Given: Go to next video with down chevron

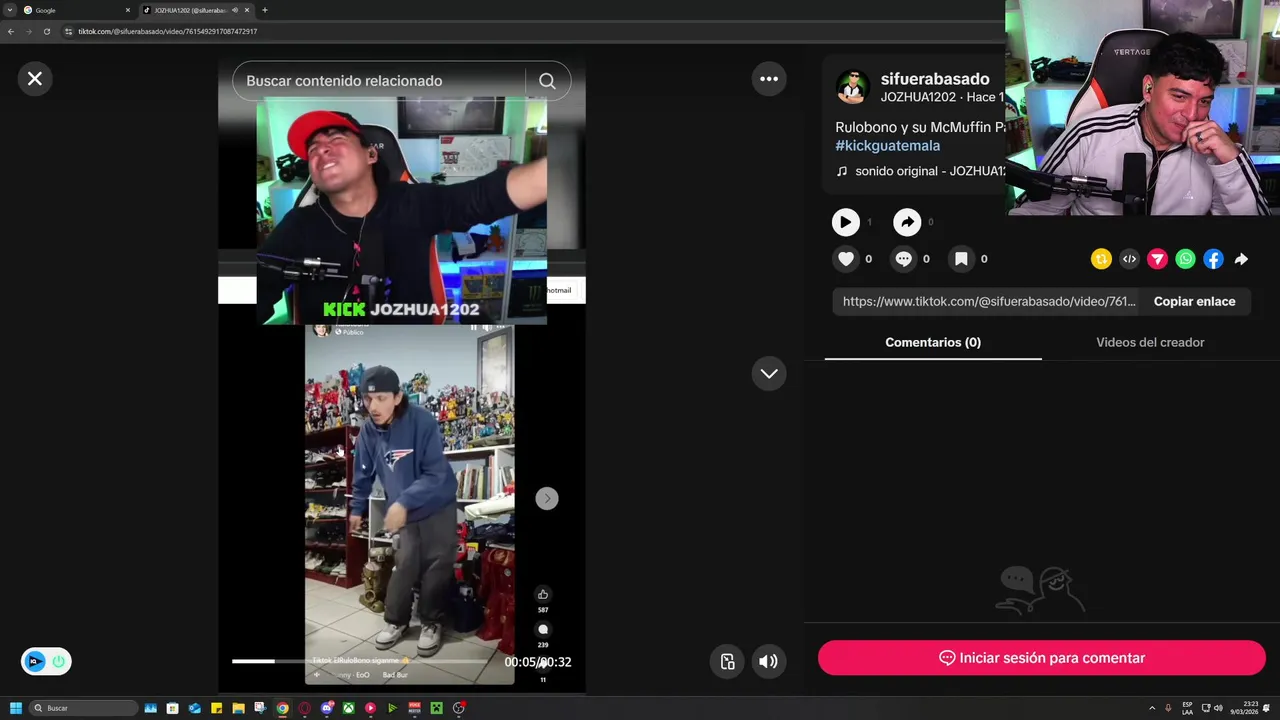Looking at the screenshot, I should coord(769,373).
